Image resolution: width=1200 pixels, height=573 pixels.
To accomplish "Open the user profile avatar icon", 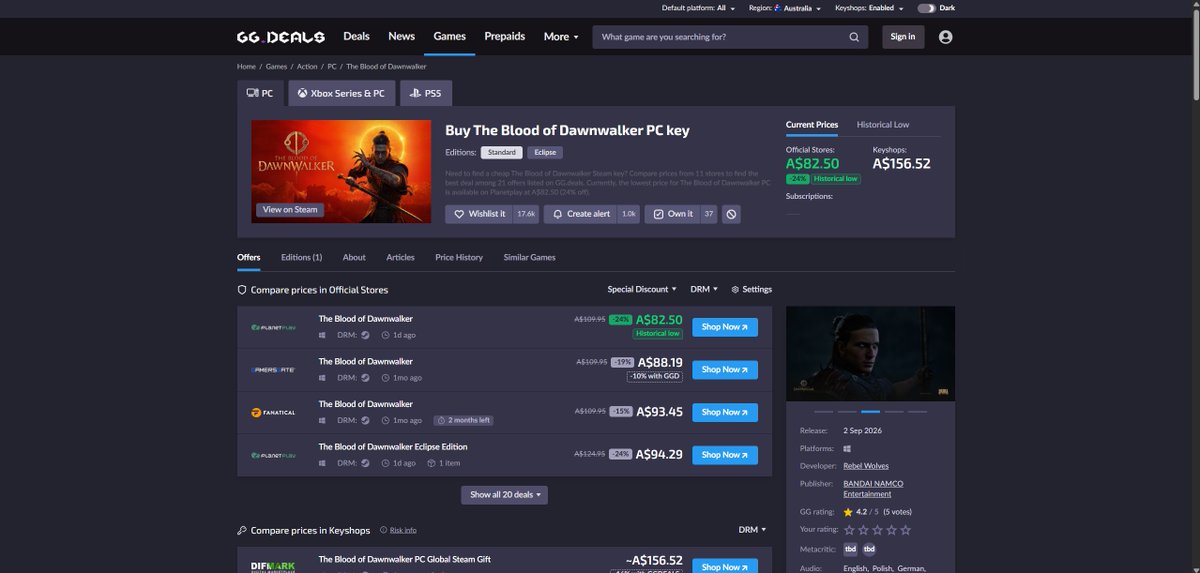I will point(946,37).
